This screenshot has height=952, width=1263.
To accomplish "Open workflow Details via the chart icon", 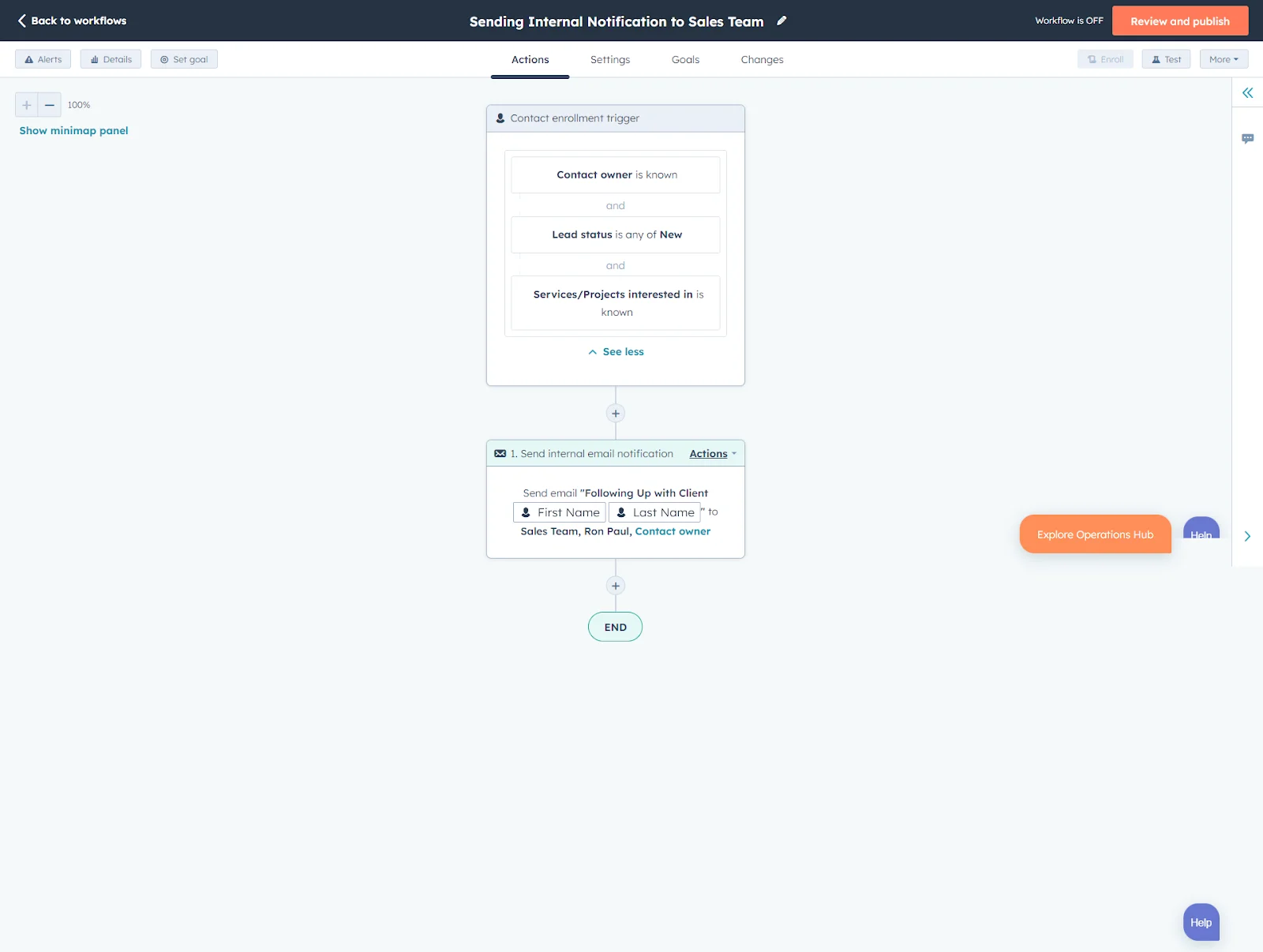I will click(94, 58).
